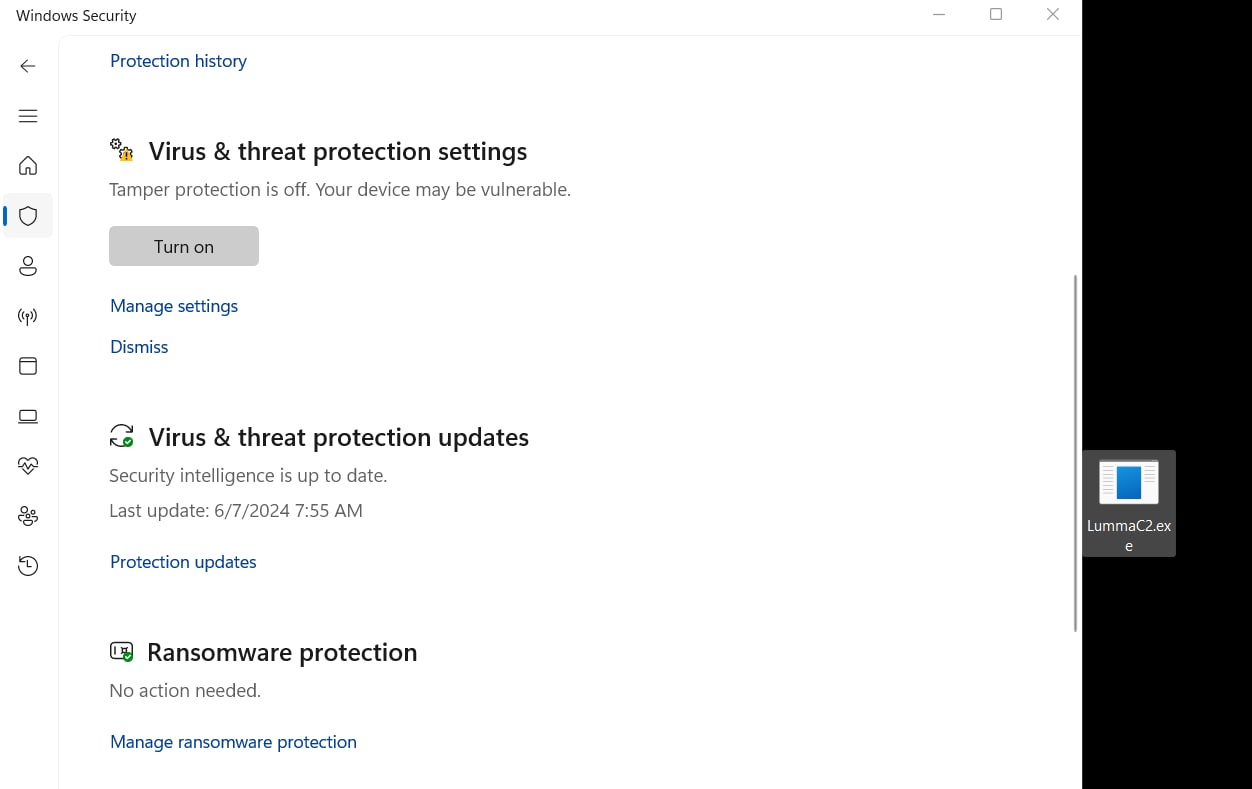Image resolution: width=1252 pixels, height=789 pixels.
Task: Click the vertical scrollbar thumb
Action: [1075, 452]
